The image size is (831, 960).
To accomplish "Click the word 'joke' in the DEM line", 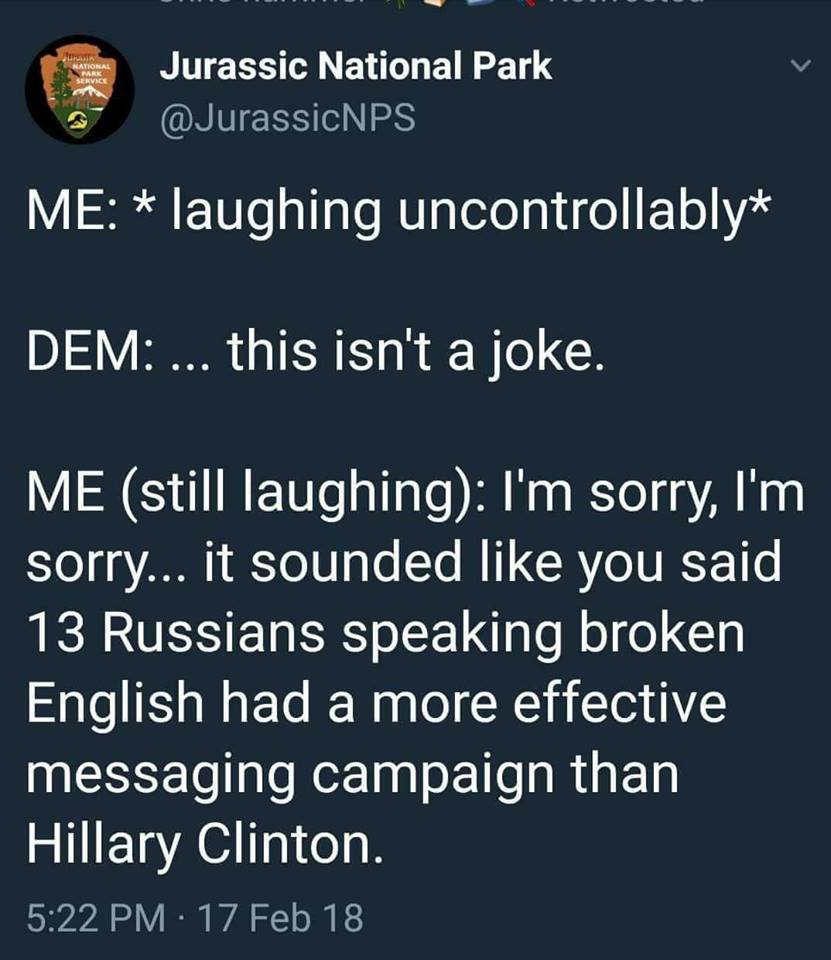I will click(541, 353).
